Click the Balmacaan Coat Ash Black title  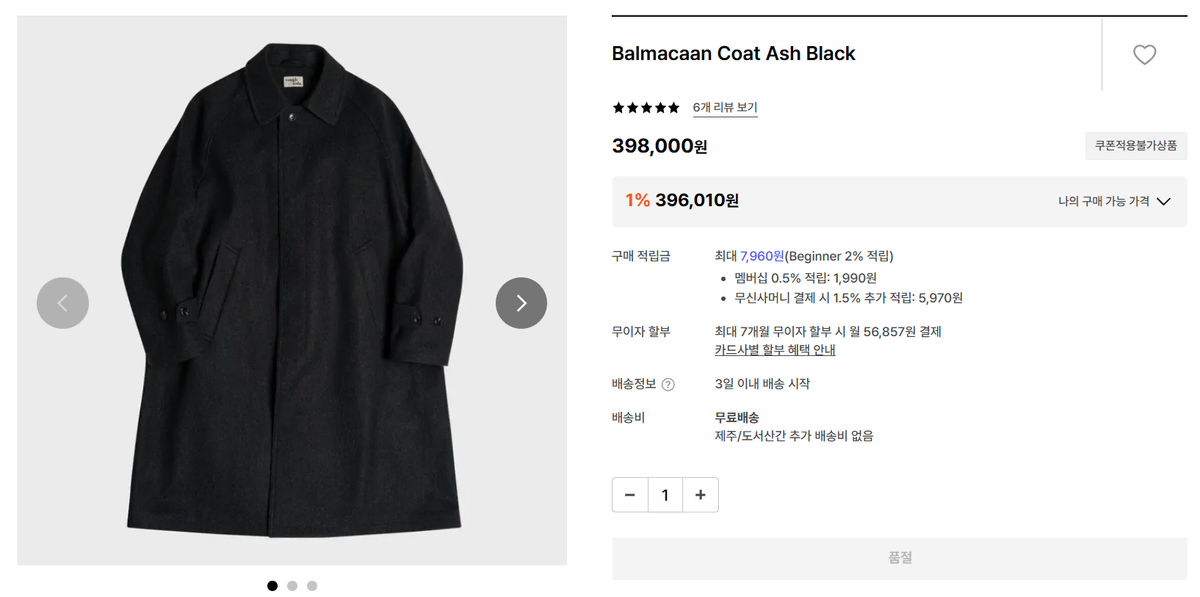pos(734,54)
